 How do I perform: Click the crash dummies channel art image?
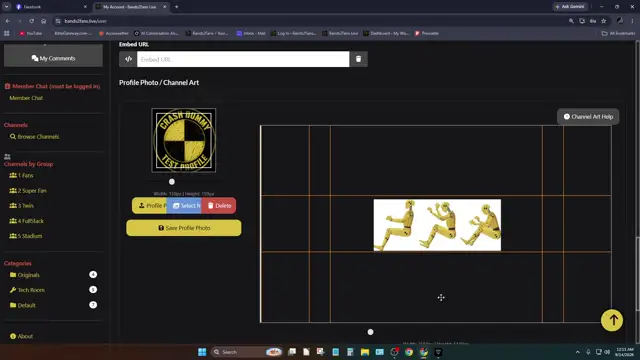pyautogui.click(x=437, y=225)
